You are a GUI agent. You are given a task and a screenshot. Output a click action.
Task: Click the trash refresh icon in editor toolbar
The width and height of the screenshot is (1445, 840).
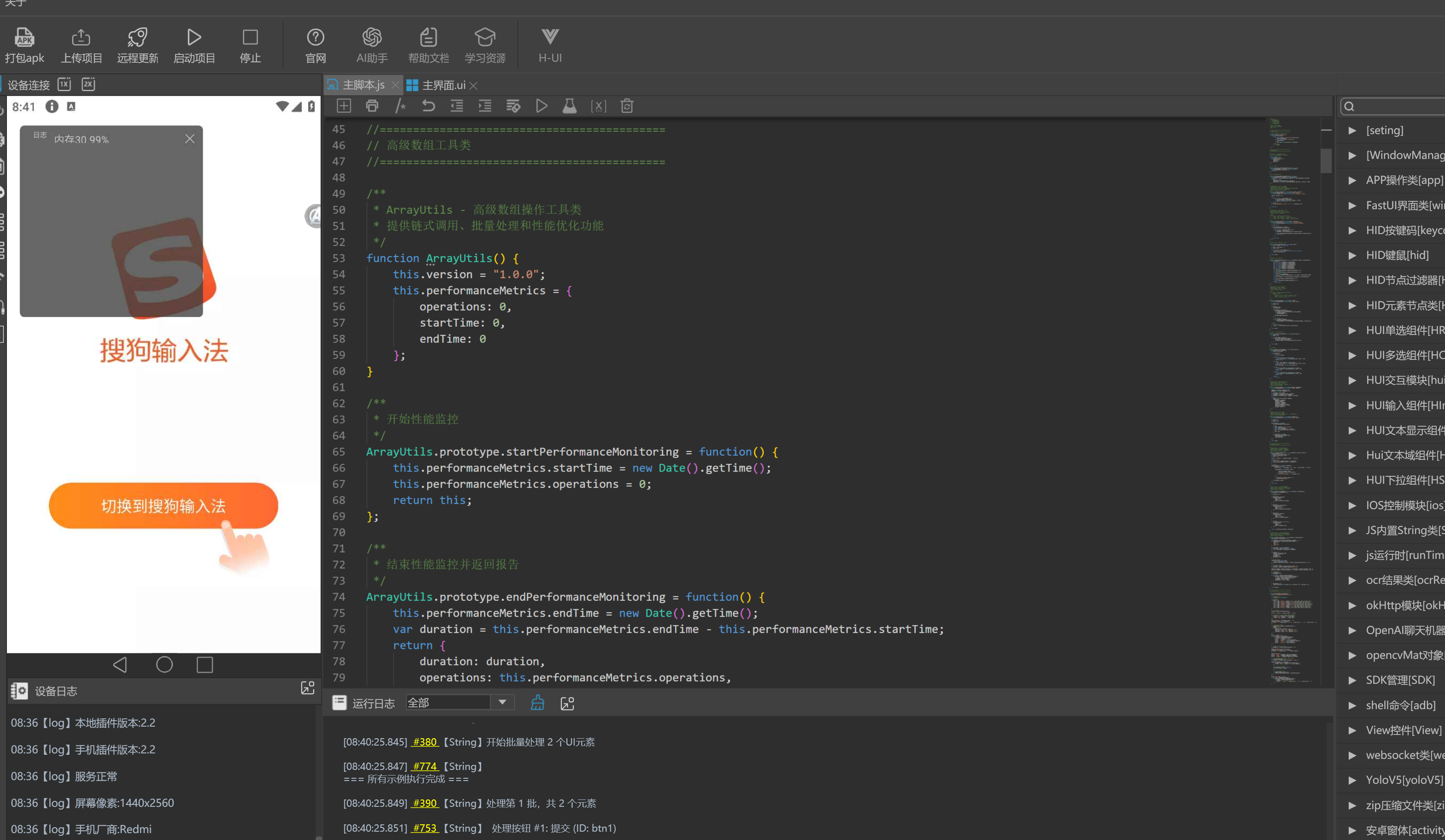click(x=627, y=106)
